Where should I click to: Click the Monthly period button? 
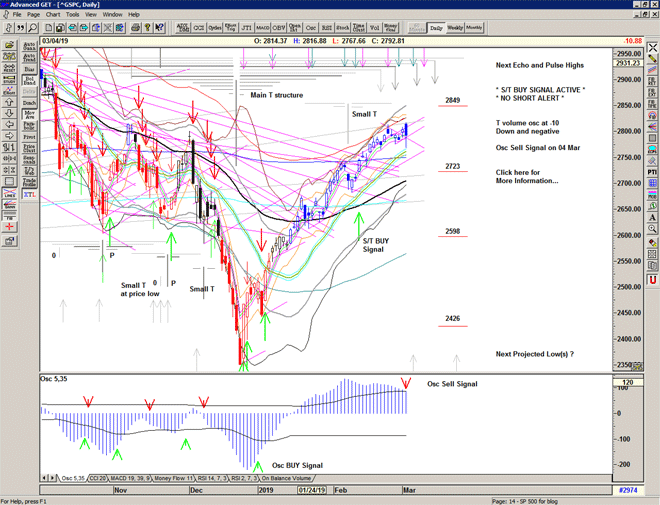pos(475,28)
